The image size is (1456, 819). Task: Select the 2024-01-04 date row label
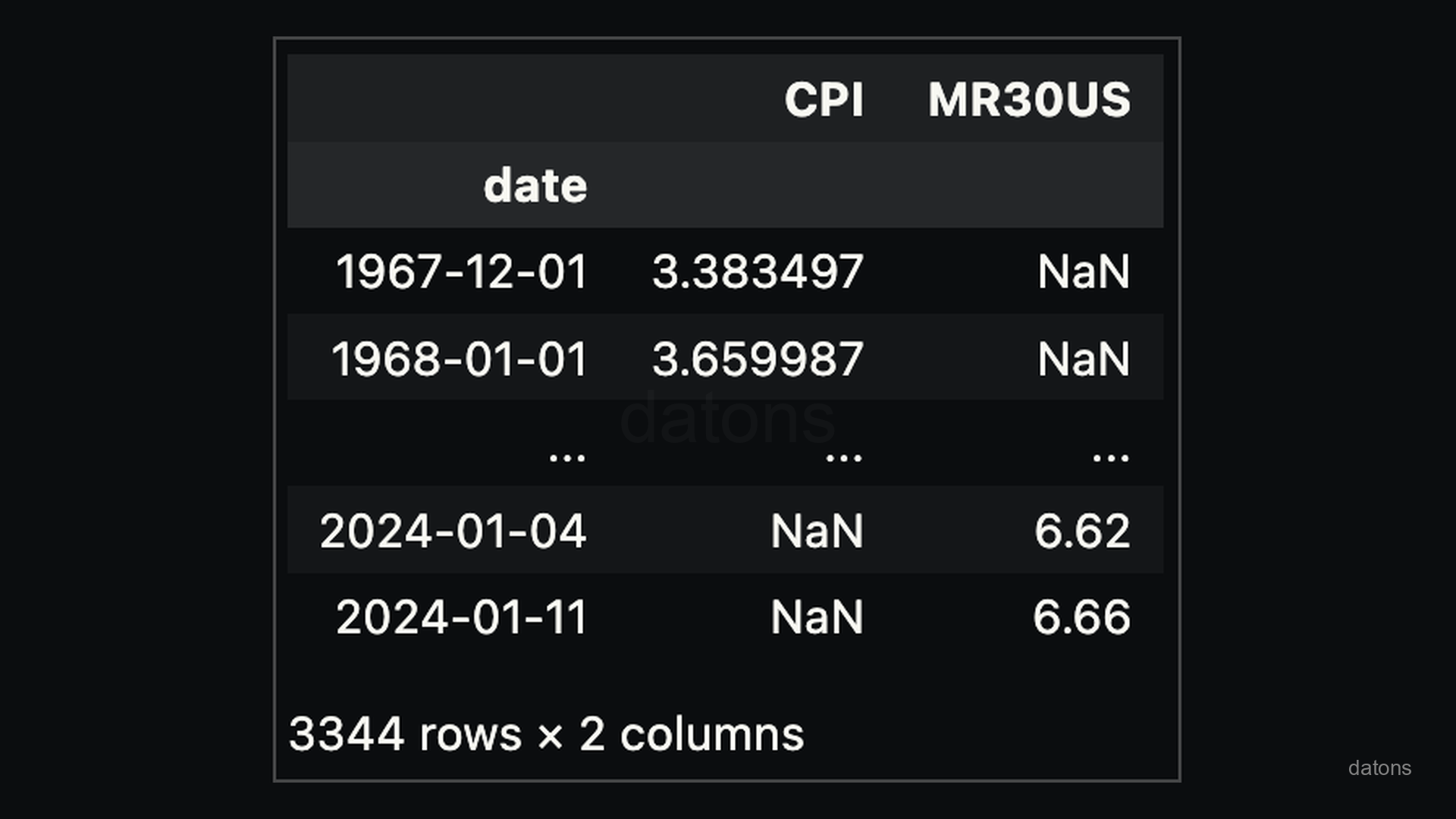[453, 531]
